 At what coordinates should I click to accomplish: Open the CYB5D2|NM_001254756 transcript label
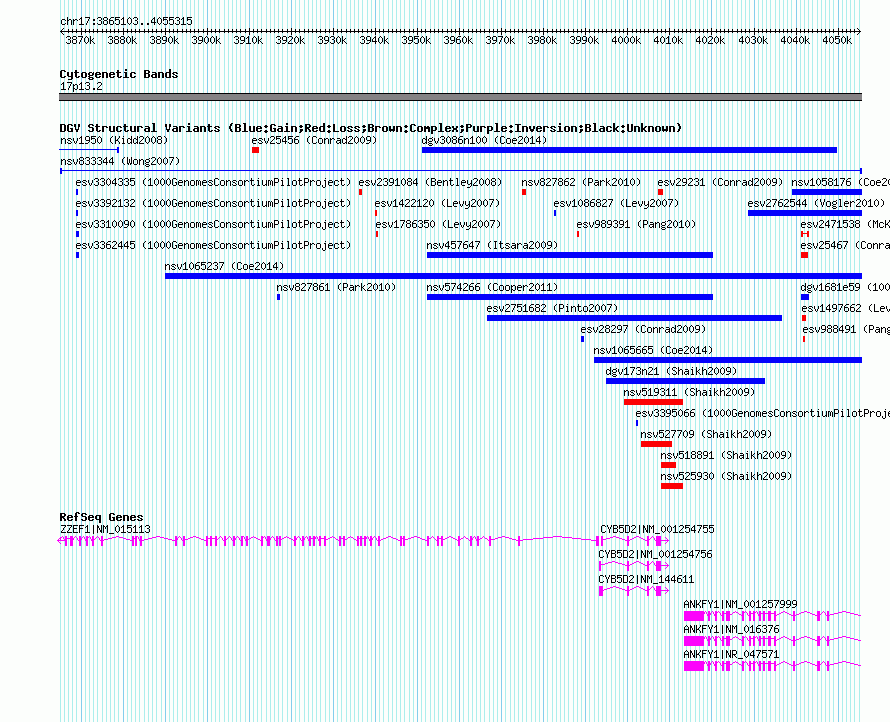pyautogui.click(x=655, y=554)
